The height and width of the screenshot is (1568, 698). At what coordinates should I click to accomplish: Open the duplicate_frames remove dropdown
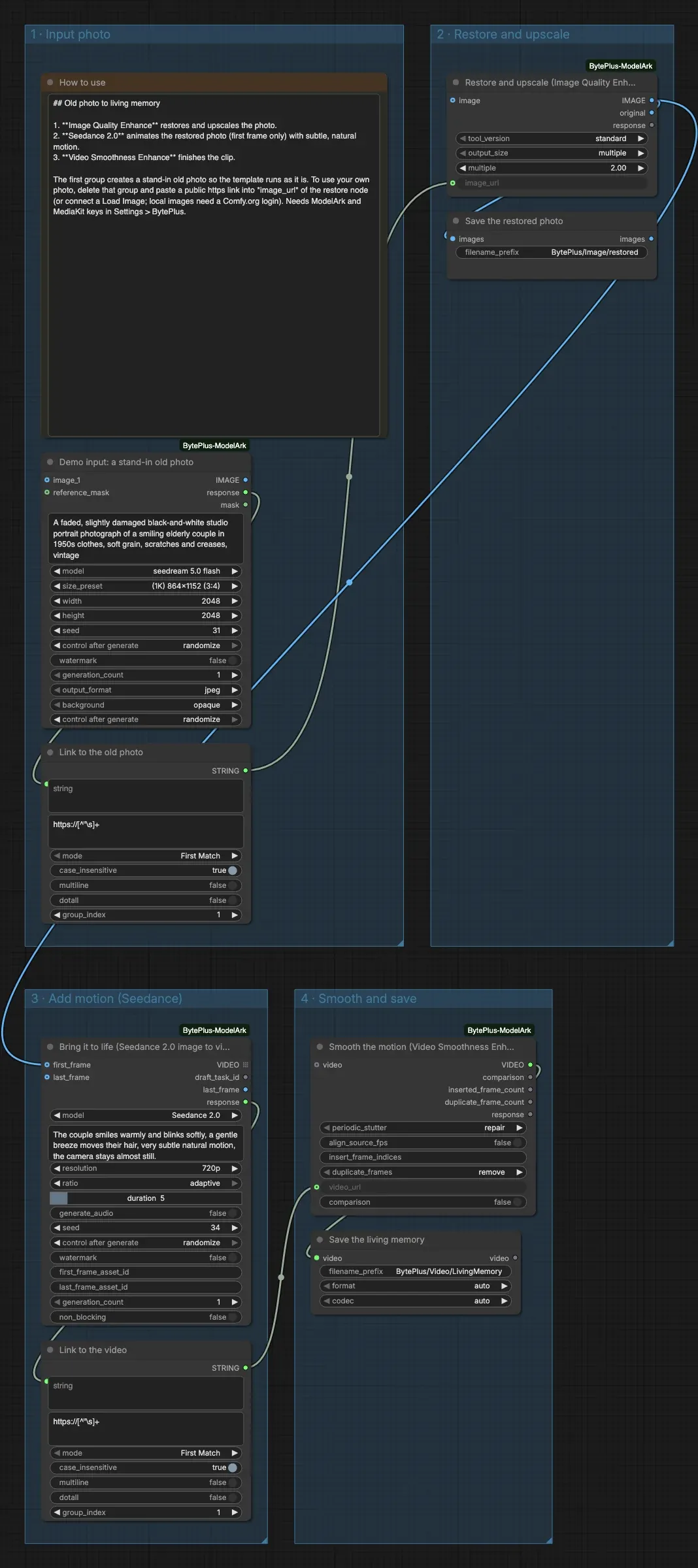click(x=423, y=1172)
